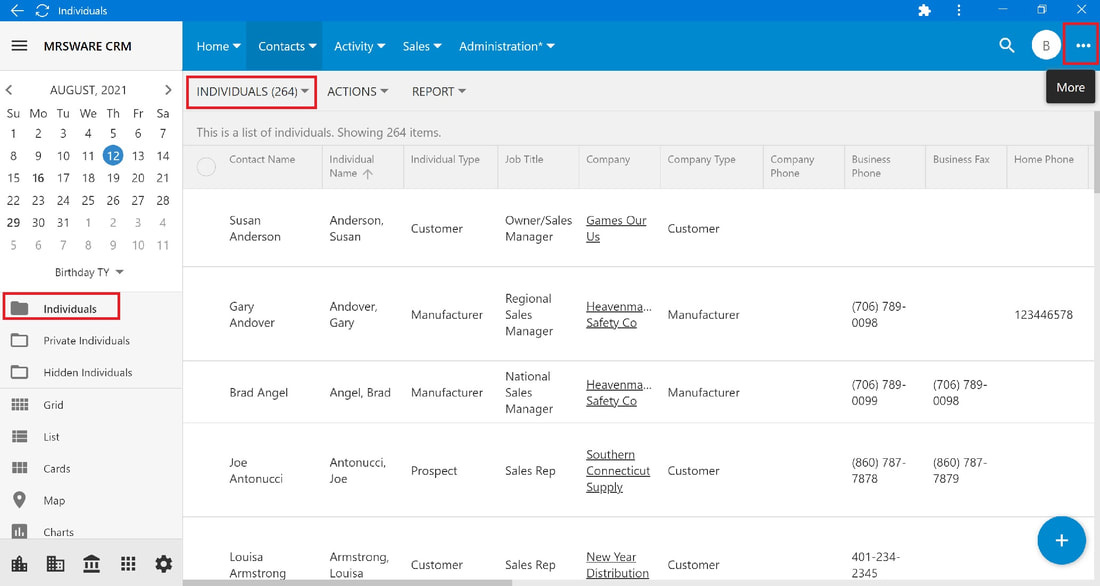This screenshot has height=586, width=1100.
Task: Click AUGUST, 2021 calendar title
Action: 88,90
